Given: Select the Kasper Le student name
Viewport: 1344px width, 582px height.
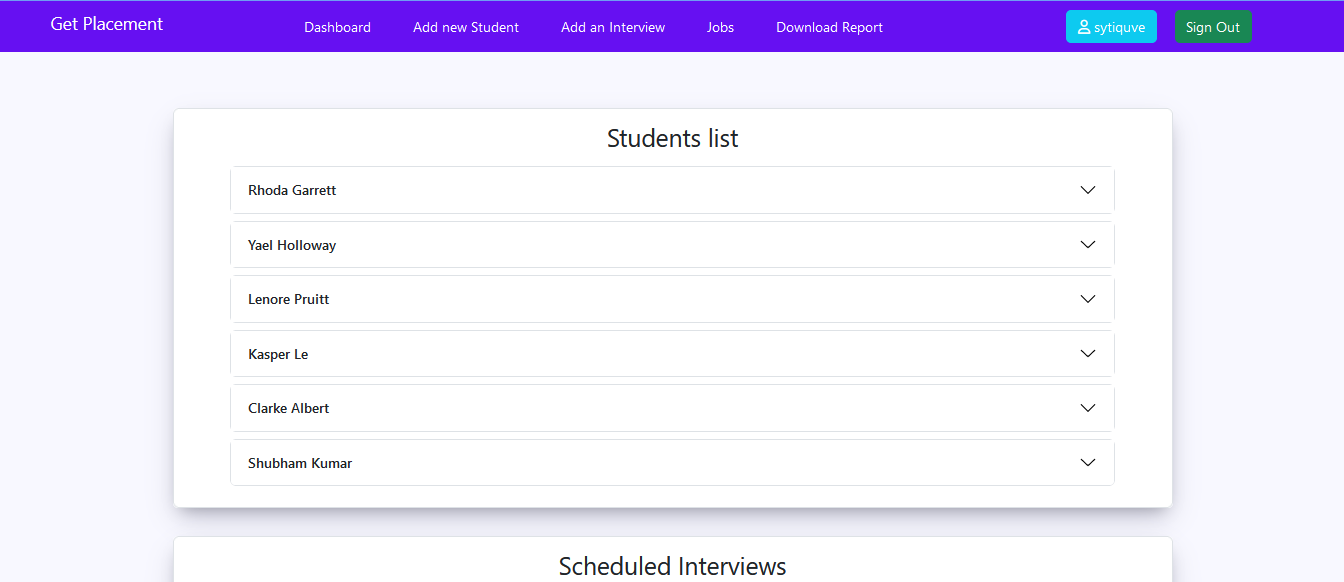Looking at the screenshot, I should 278,354.
